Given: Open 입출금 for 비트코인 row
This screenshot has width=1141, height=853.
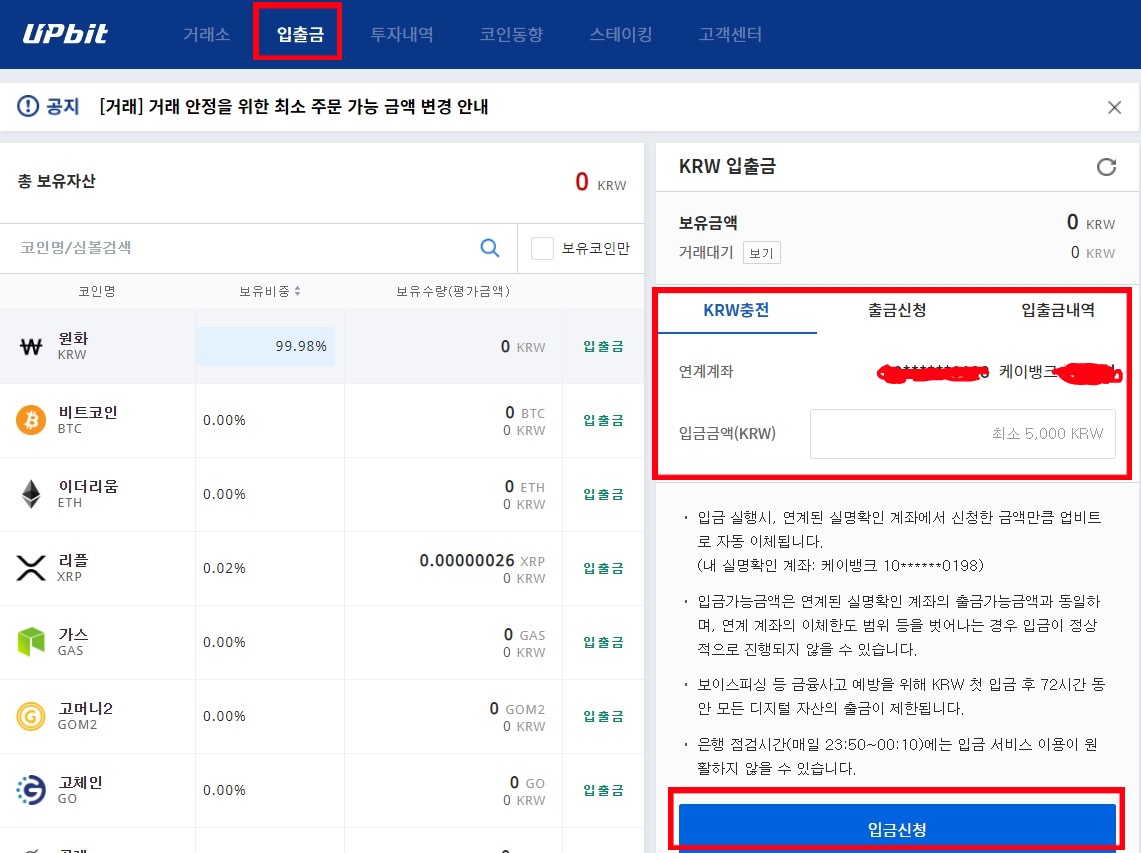Looking at the screenshot, I should point(603,420).
